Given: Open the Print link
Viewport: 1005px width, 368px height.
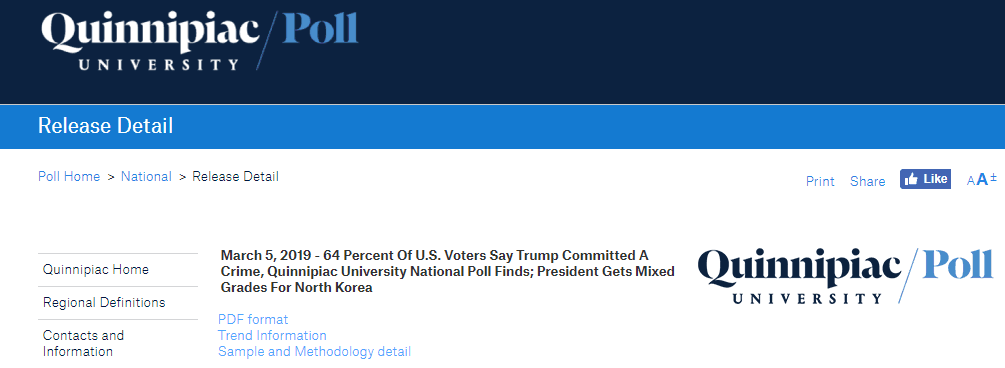Looking at the screenshot, I should pos(820,181).
